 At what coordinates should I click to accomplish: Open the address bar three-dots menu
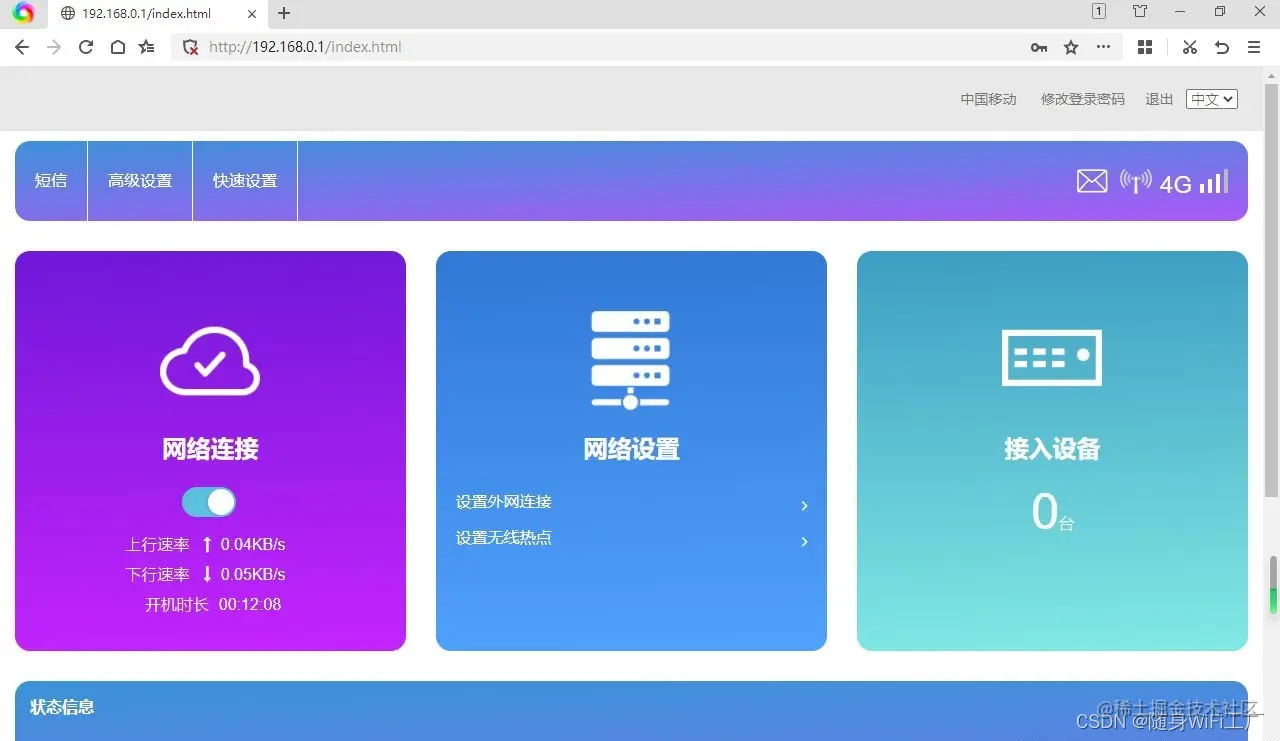tap(1103, 47)
